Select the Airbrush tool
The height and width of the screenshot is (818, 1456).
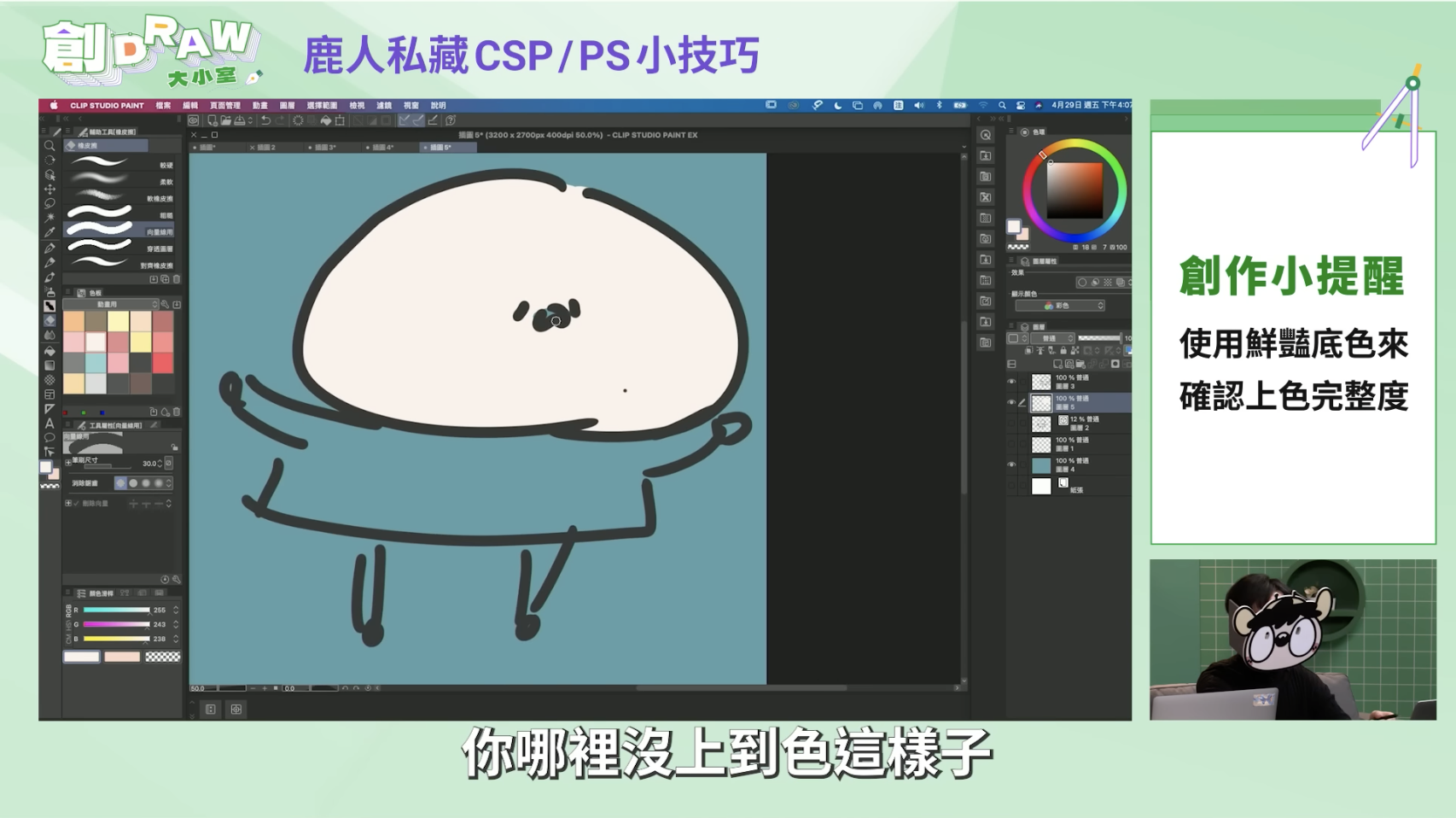(x=50, y=291)
